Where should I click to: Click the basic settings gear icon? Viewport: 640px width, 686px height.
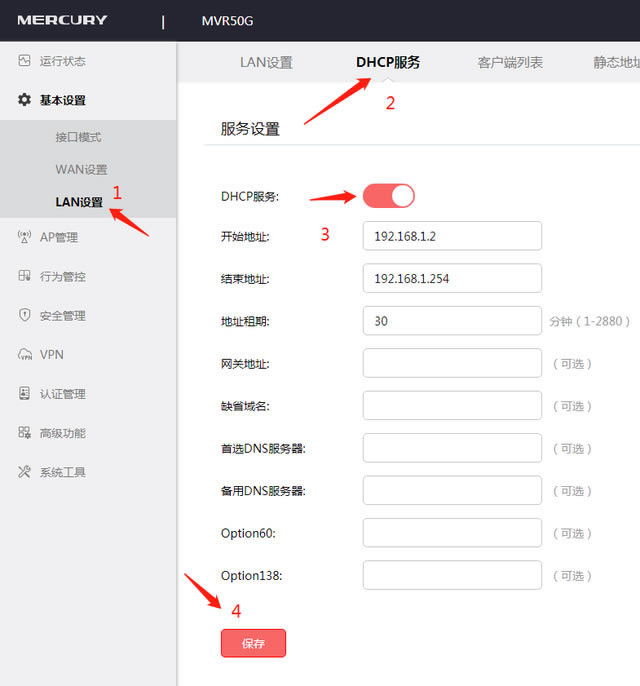click(24, 100)
